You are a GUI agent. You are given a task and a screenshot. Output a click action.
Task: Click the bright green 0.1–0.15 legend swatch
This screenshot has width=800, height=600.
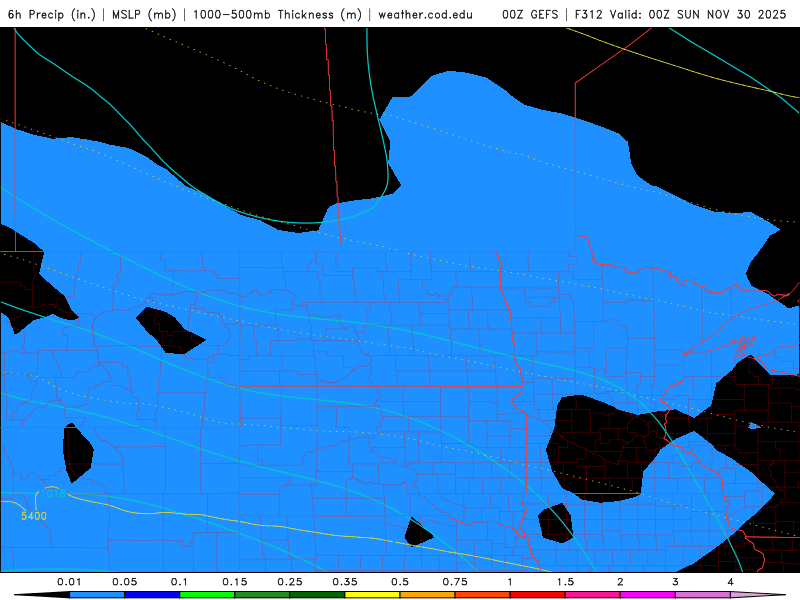207,595
